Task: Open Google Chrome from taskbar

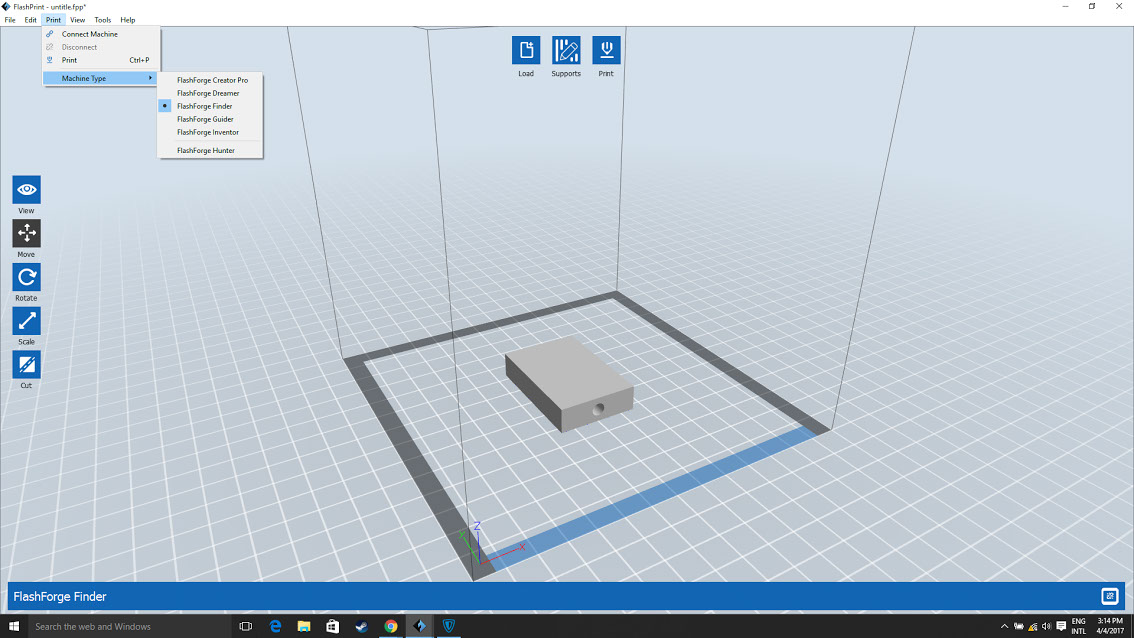Action: [x=391, y=626]
